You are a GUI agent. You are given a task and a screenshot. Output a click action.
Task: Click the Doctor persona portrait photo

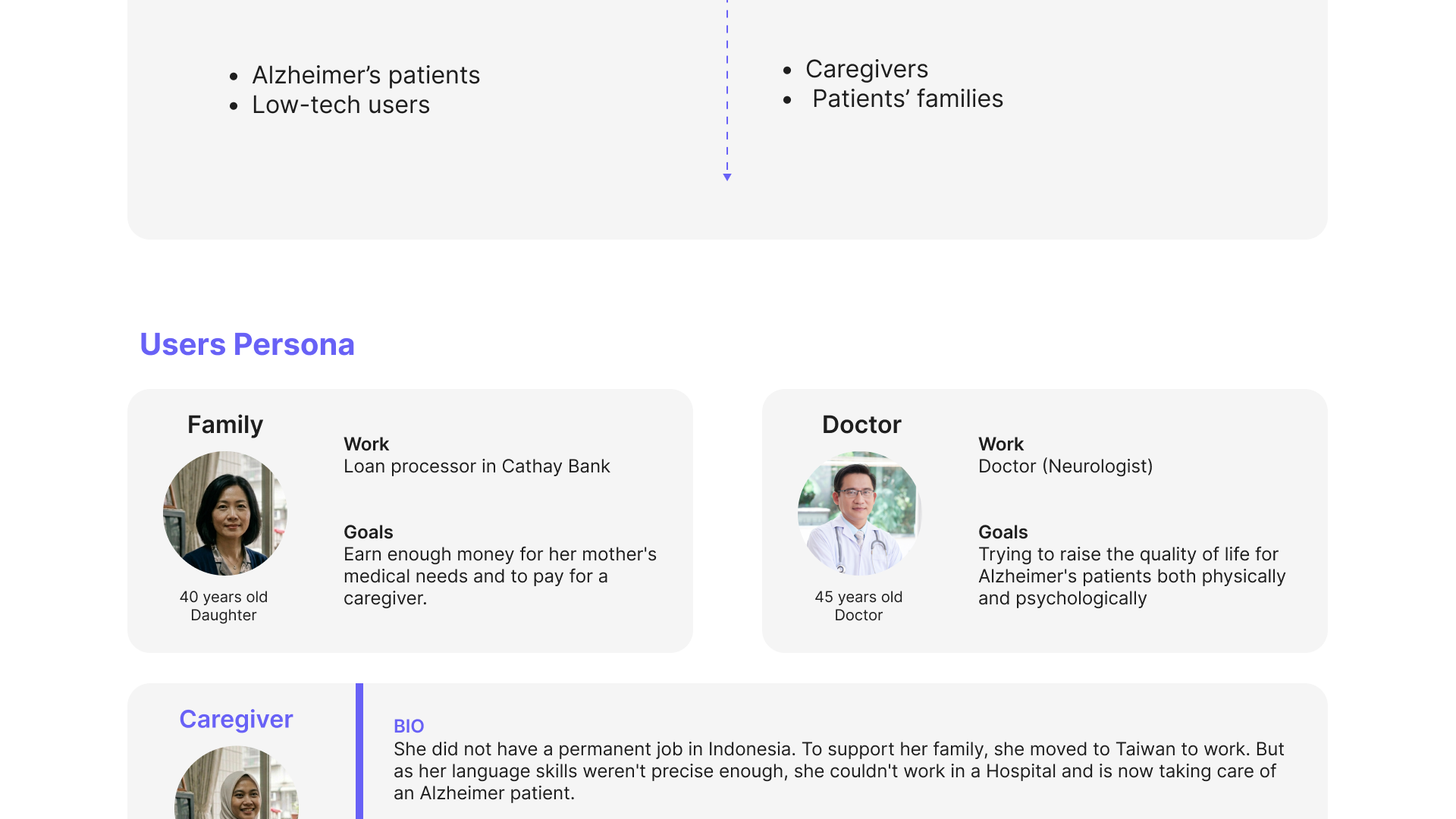859,513
